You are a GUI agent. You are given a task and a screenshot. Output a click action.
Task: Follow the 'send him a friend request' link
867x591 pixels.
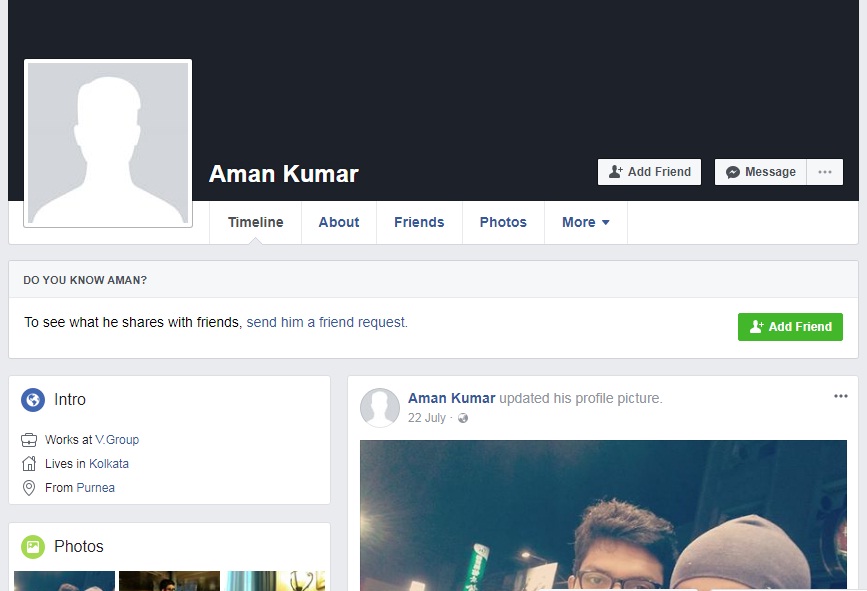327,322
